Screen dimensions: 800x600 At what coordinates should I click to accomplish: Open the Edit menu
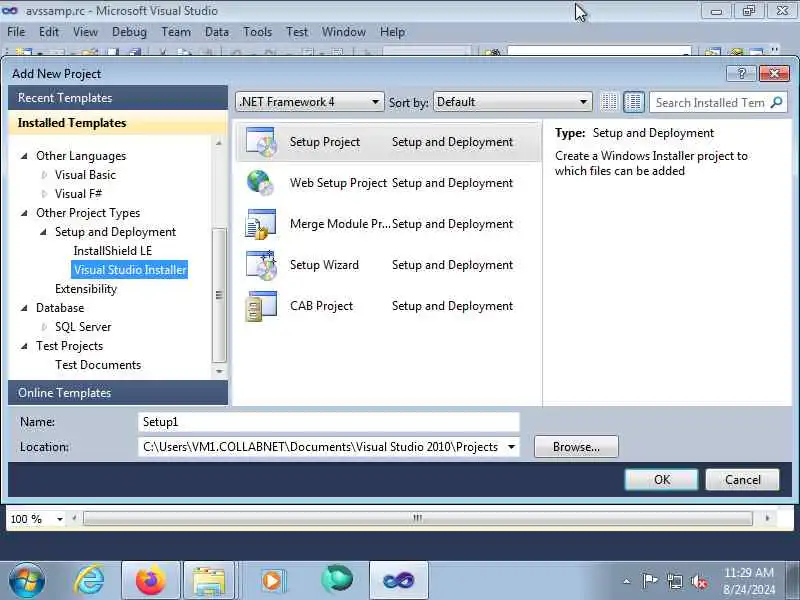point(49,32)
